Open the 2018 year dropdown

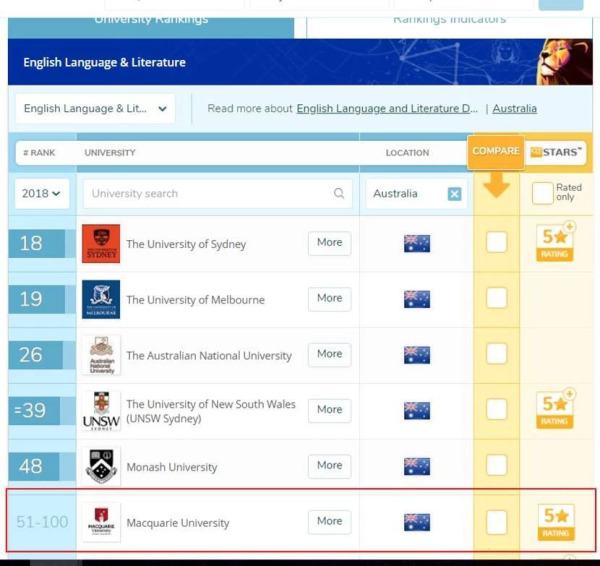42,193
